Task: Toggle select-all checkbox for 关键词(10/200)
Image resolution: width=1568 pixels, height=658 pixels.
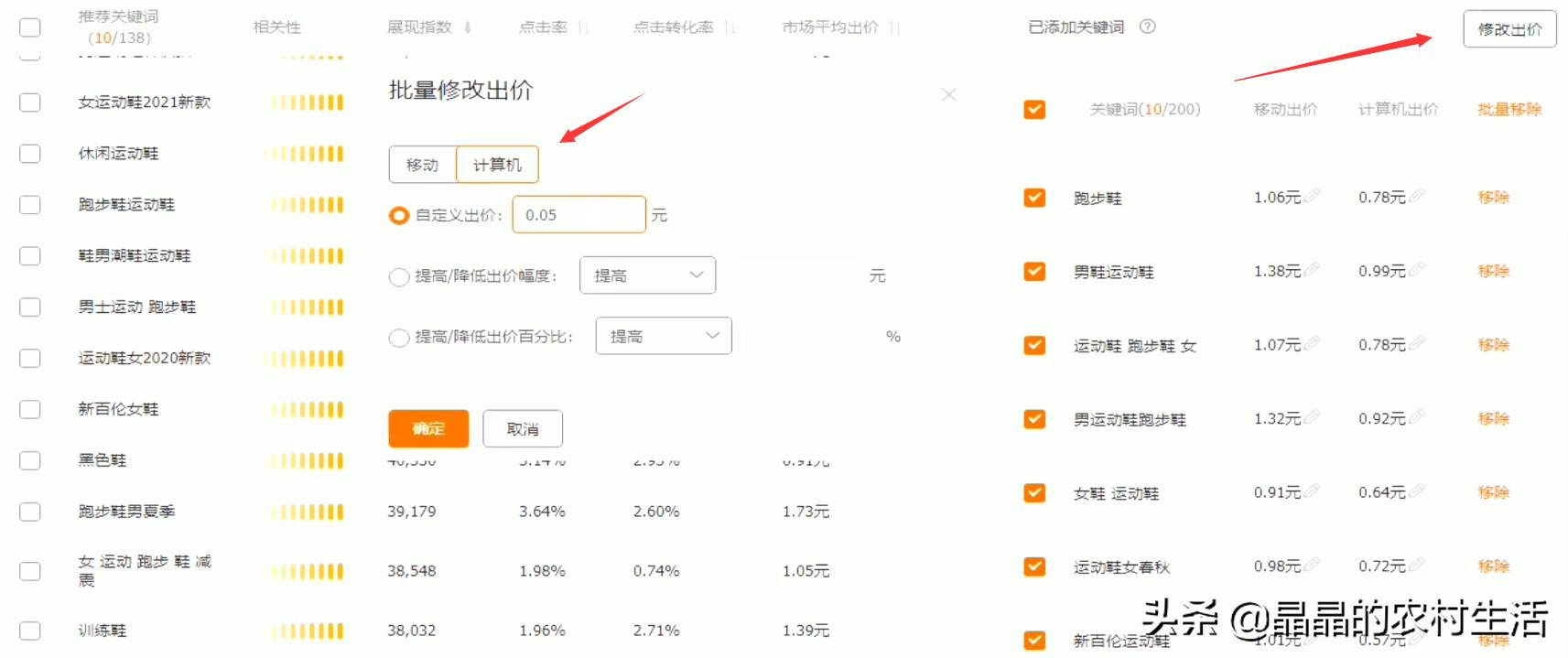Action: [1034, 109]
